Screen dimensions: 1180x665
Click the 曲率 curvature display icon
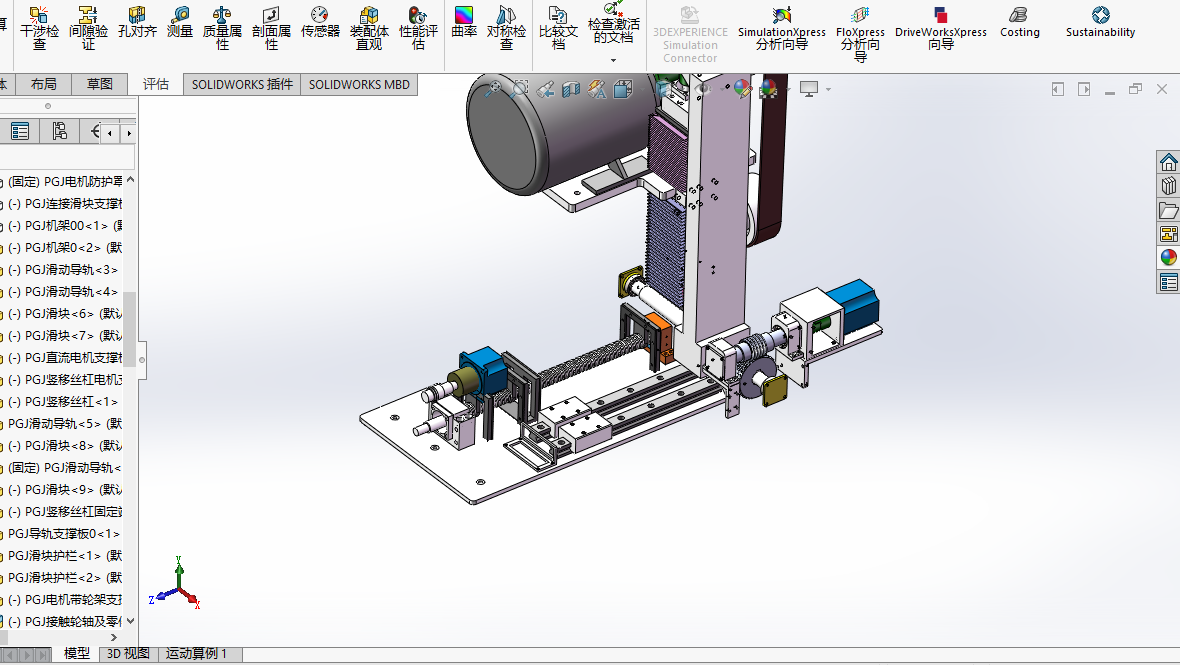point(464,24)
